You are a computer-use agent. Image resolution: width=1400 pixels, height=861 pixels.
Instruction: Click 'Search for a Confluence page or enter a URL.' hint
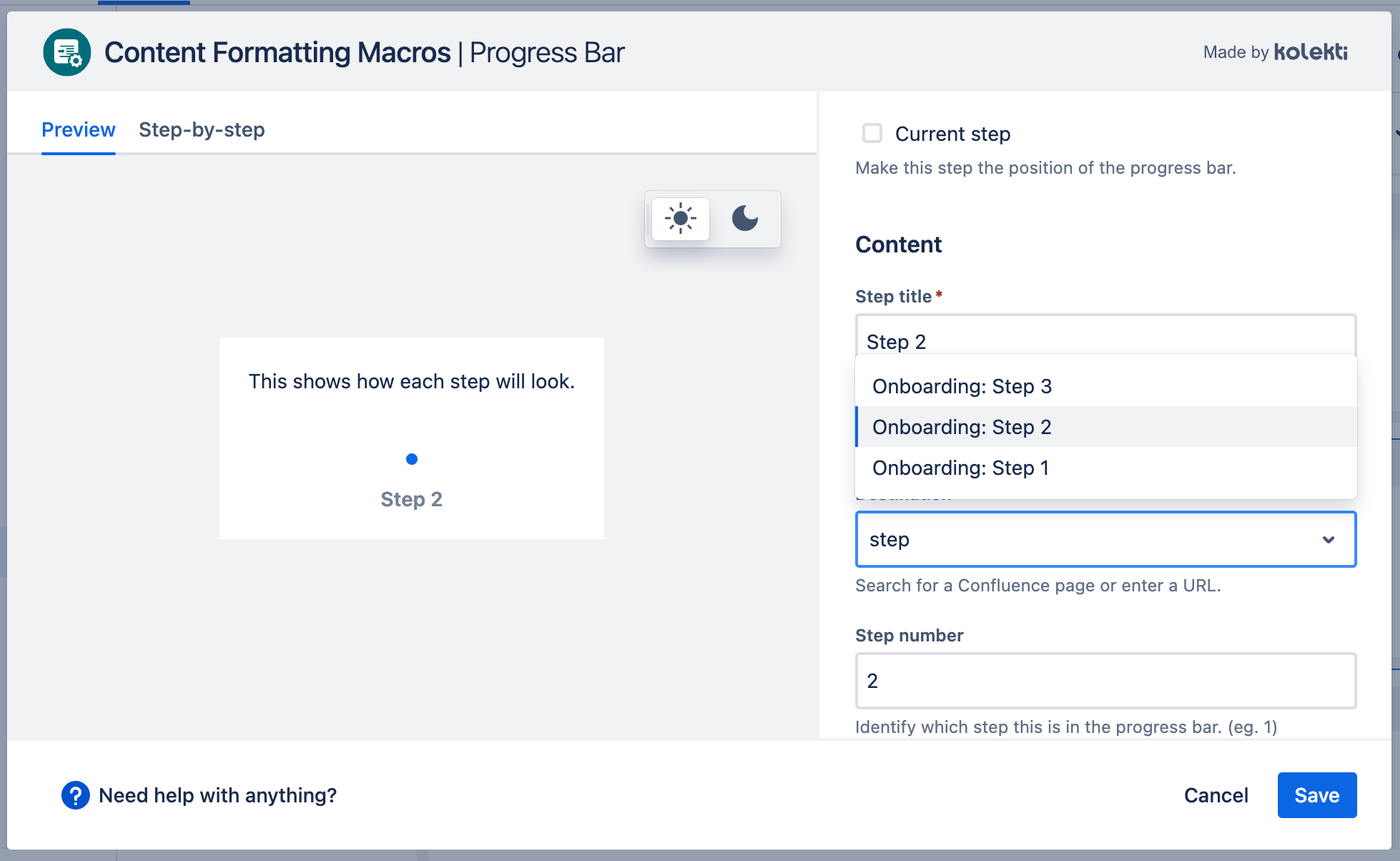pyautogui.click(x=1038, y=586)
